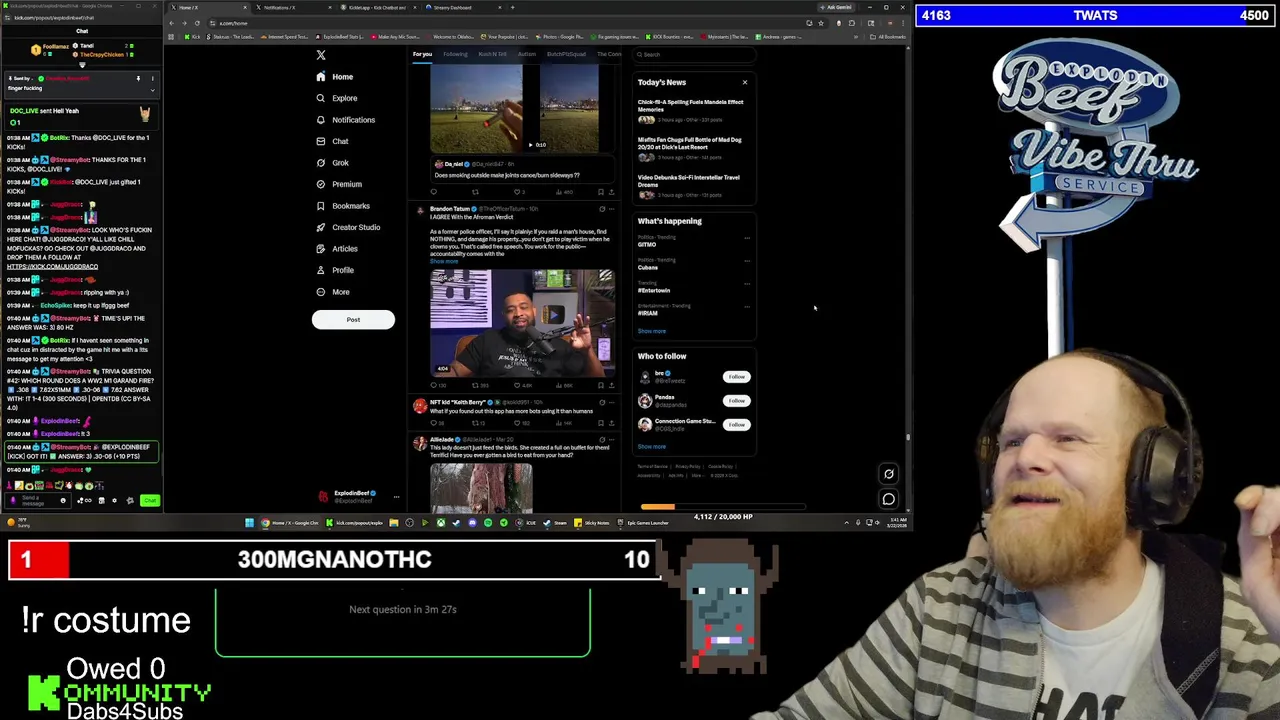The width and height of the screenshot is (1280, 720).
Task: Open options menu for #IRIAM trend
Action: 747,306
